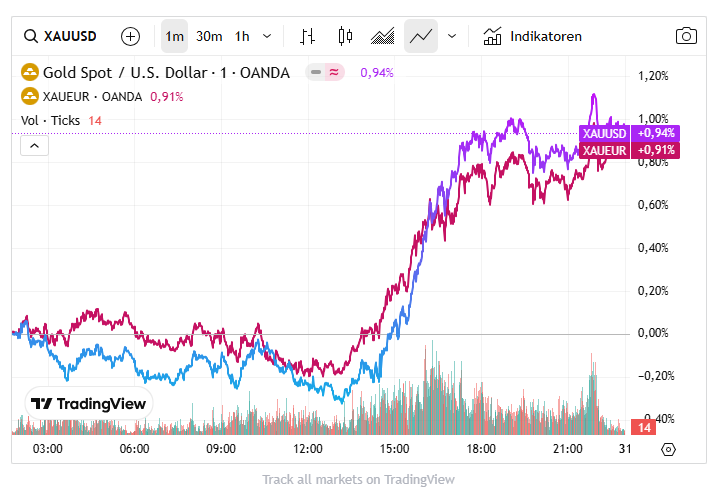The height and width of the screenshot is (494, 723).
Task: Open the XAUUSD symbol search
Action: pyautogui.click(x=60, y=36)
